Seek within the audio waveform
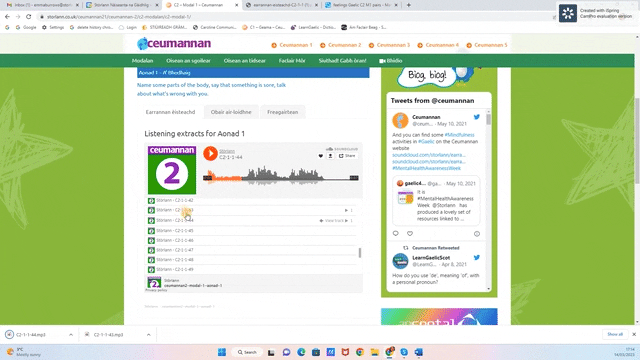 (281, 177)
